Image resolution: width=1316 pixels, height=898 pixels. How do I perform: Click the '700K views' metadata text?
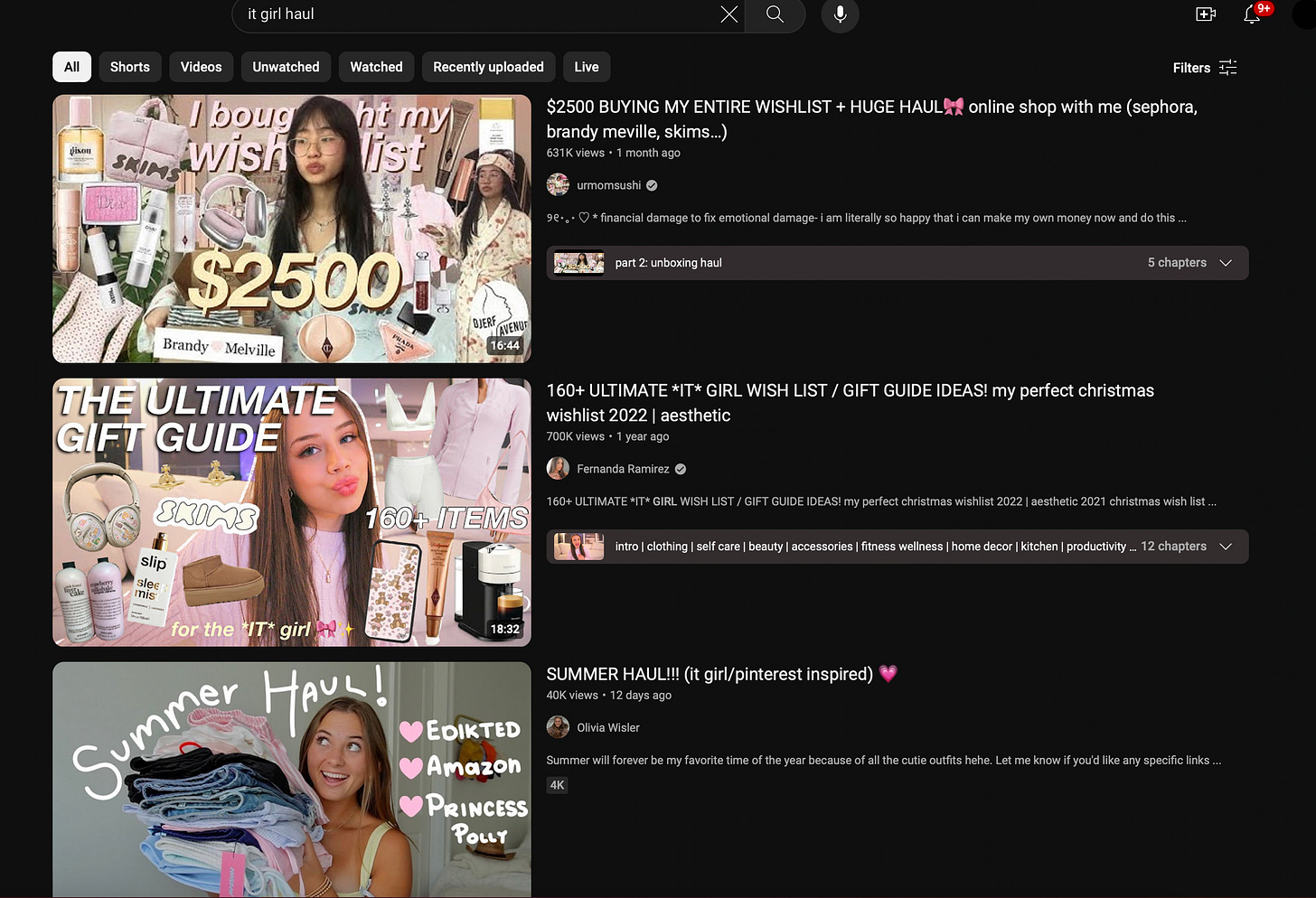(x=575, y=436)
